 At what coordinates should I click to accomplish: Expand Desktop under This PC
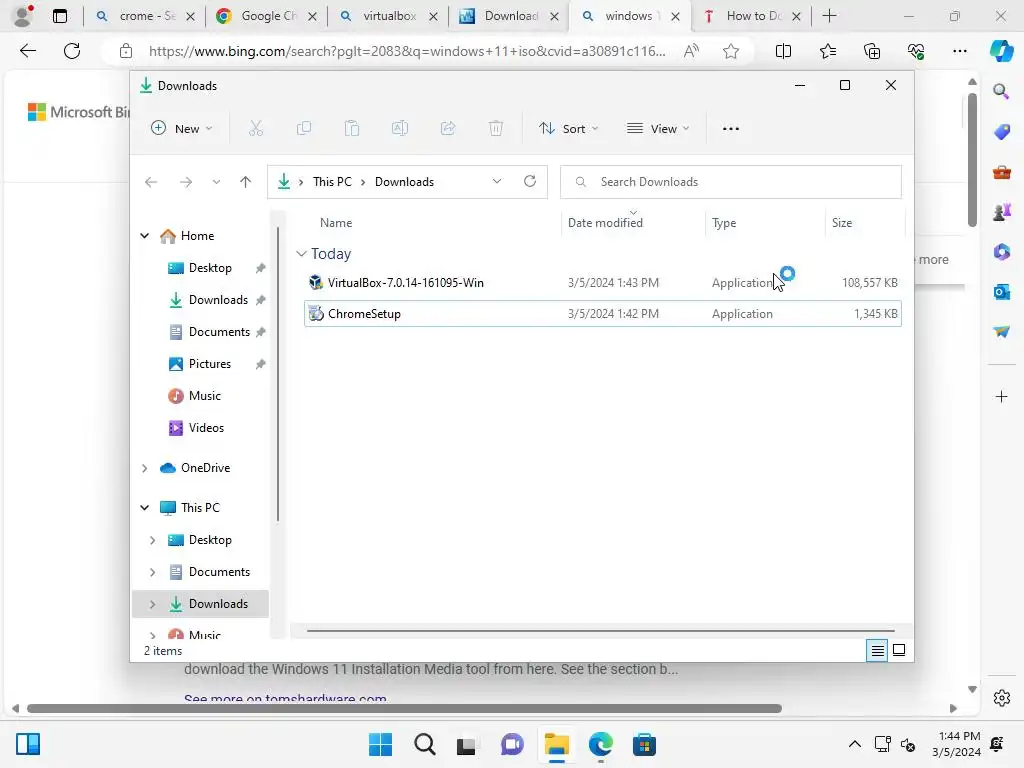pos(152,540)
